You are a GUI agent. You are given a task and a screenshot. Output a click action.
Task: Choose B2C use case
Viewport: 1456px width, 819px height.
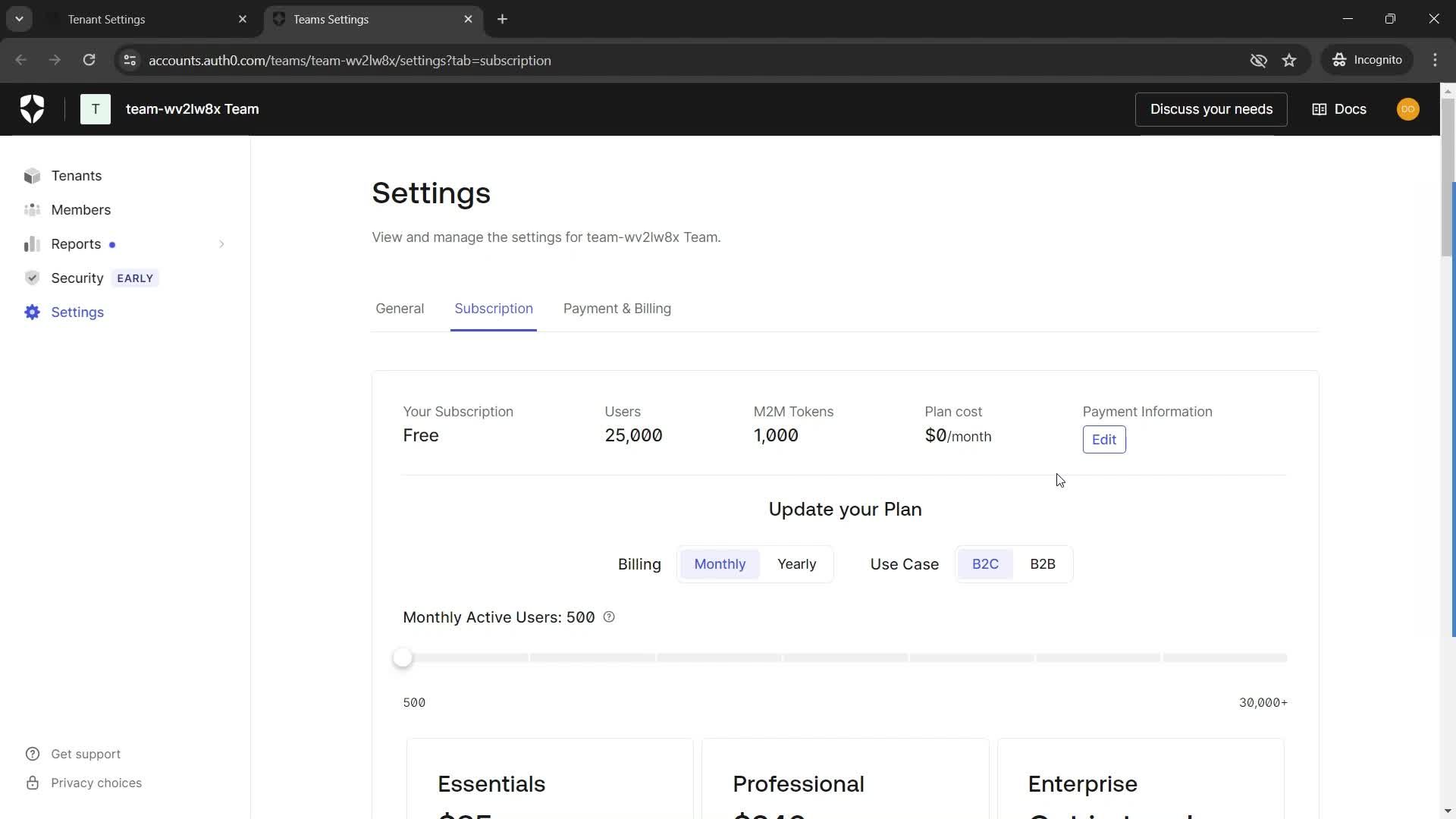[x=985, y=564]
